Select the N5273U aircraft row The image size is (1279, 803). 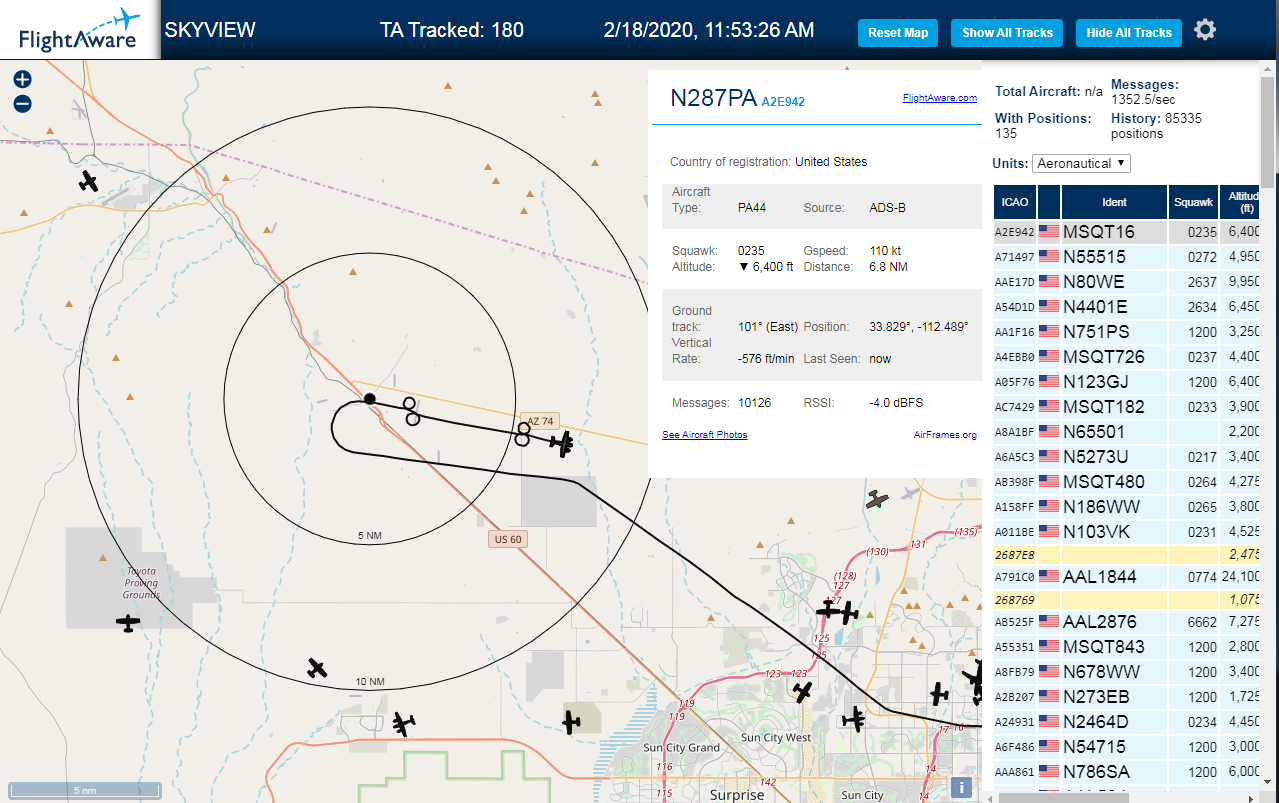pos(1127,457)
